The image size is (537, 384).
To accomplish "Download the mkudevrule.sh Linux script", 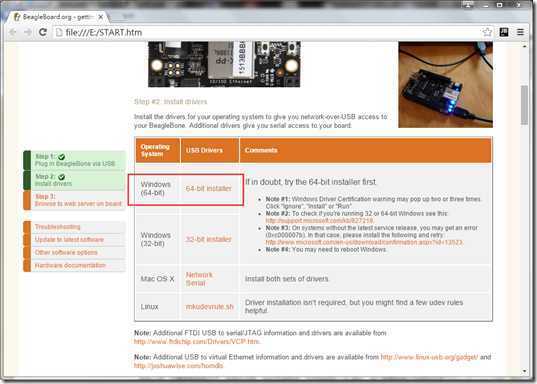I will click(210, 307).
